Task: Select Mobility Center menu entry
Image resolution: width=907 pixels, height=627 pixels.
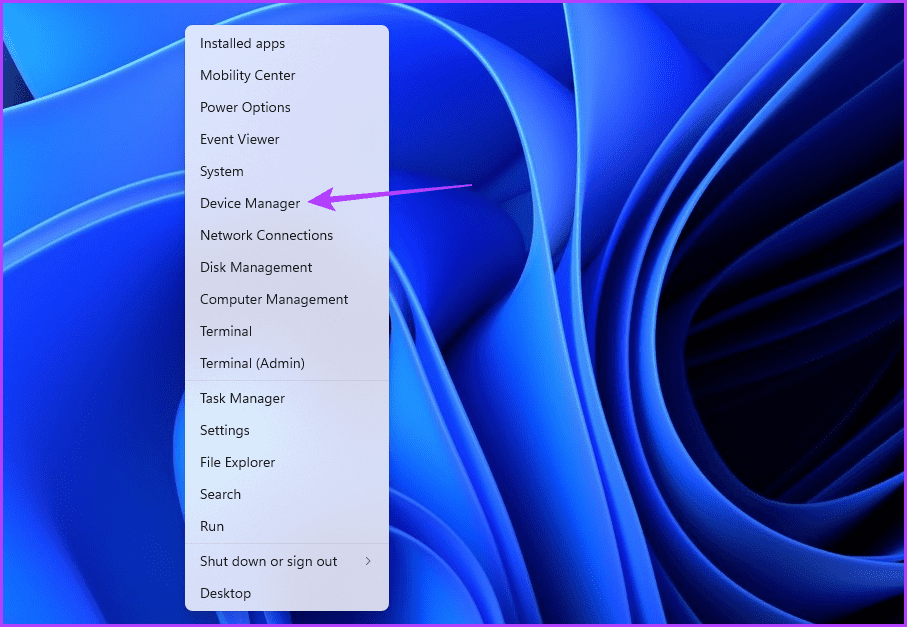Action: 247,76
